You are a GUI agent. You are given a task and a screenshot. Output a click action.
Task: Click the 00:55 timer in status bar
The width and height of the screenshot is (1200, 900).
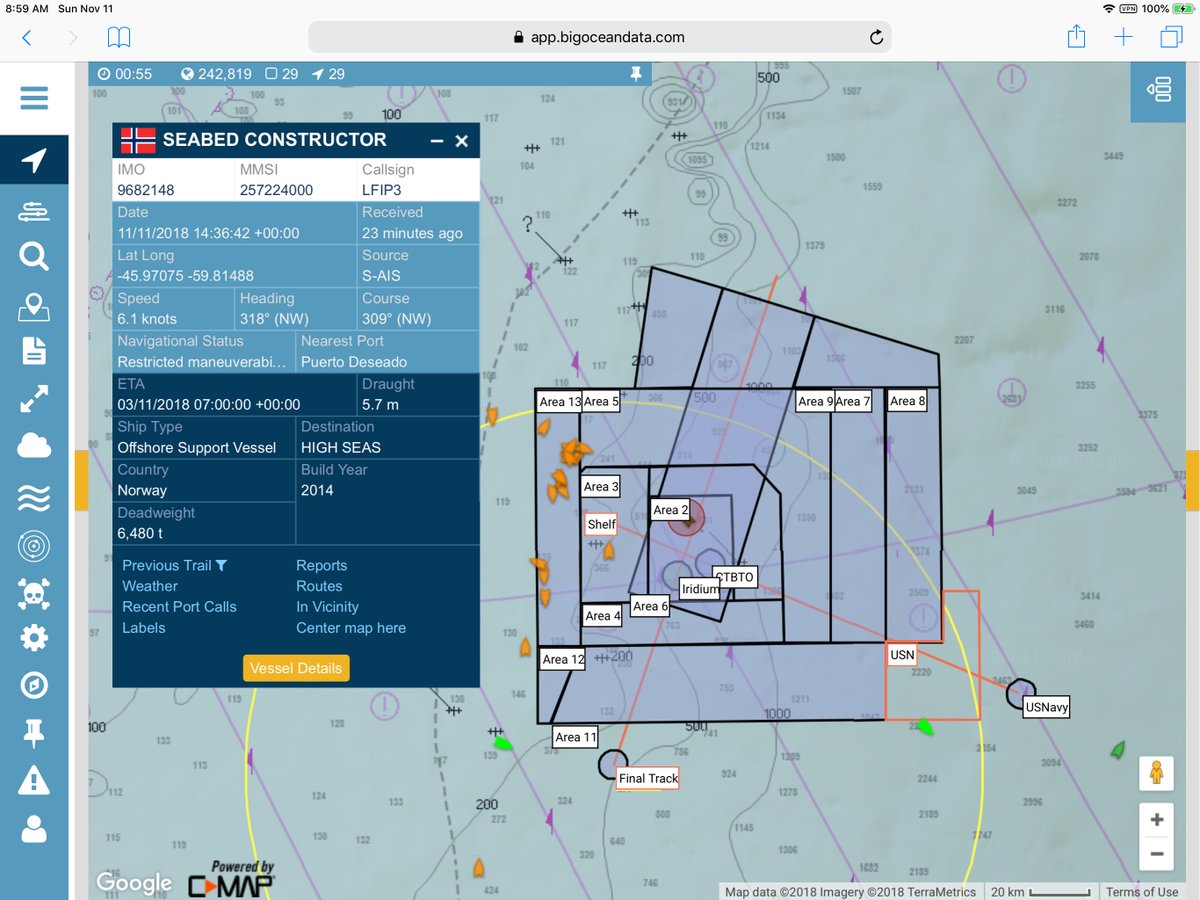click(125, 74)
